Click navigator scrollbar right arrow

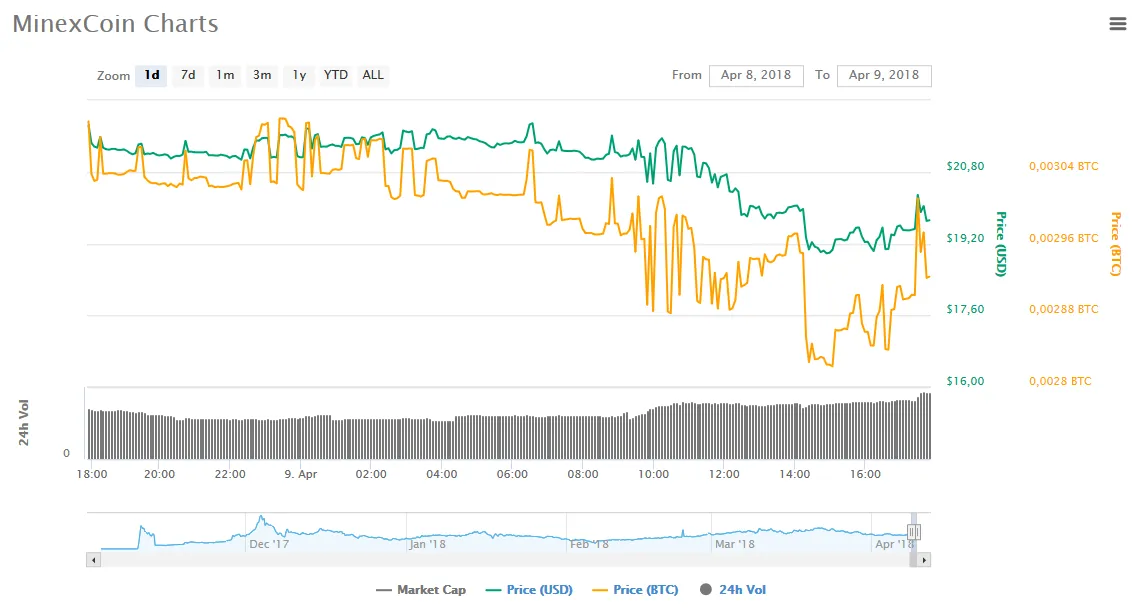pyautogui.click(x=924, y=560)
